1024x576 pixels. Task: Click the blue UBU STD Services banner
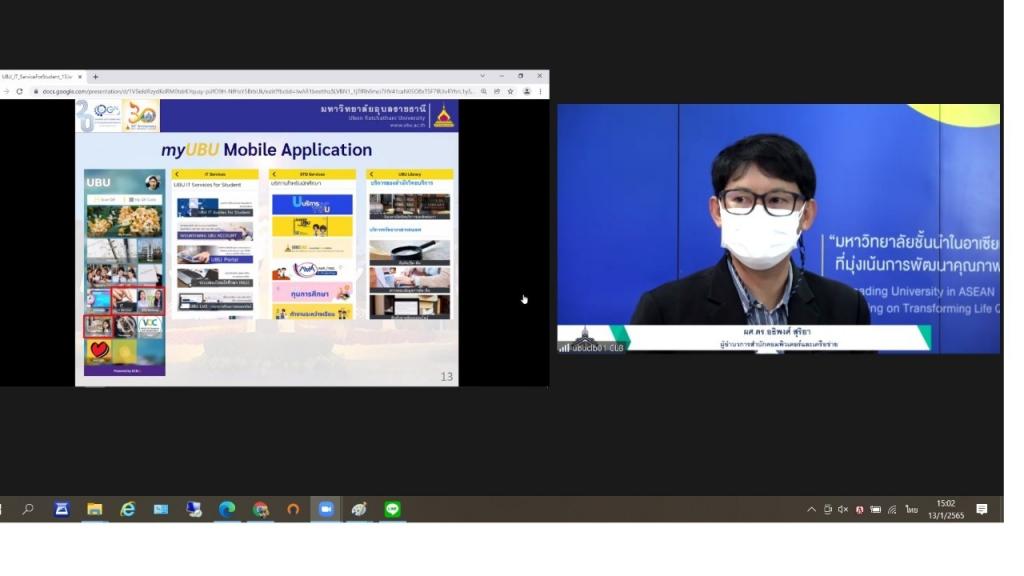pyautogui.click(x=312, y=204)
